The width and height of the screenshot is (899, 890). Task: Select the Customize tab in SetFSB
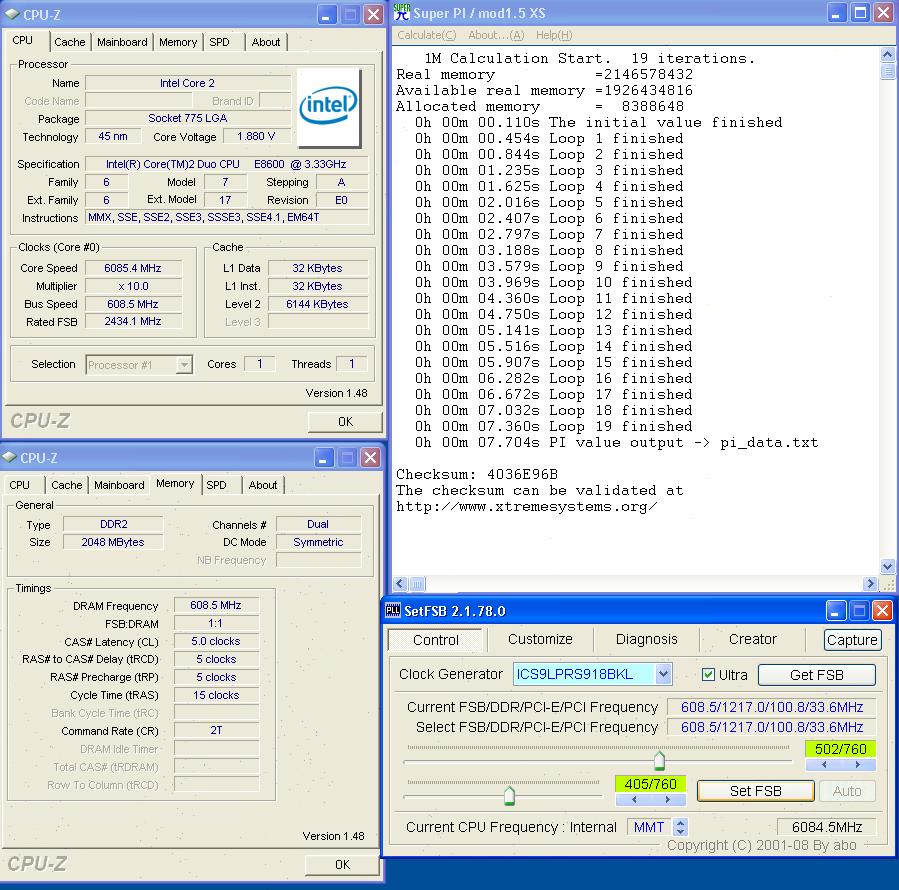(x=540, y=639)
